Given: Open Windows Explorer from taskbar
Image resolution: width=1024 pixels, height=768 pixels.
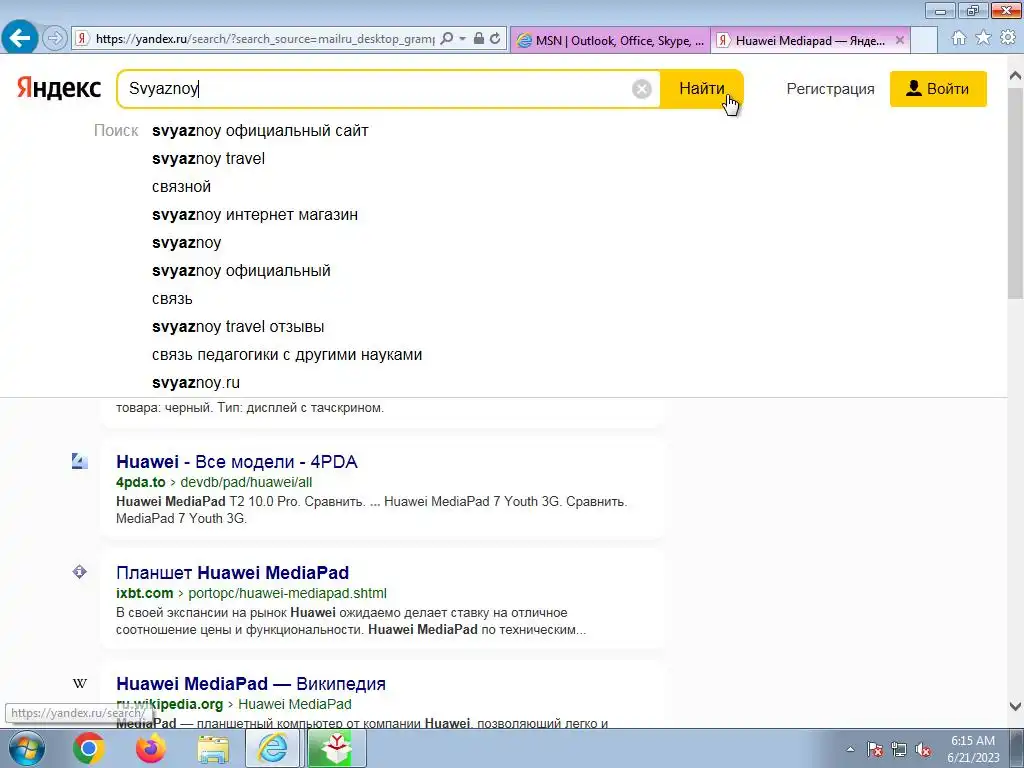Looking at the screenshot, I should (213, 748).
